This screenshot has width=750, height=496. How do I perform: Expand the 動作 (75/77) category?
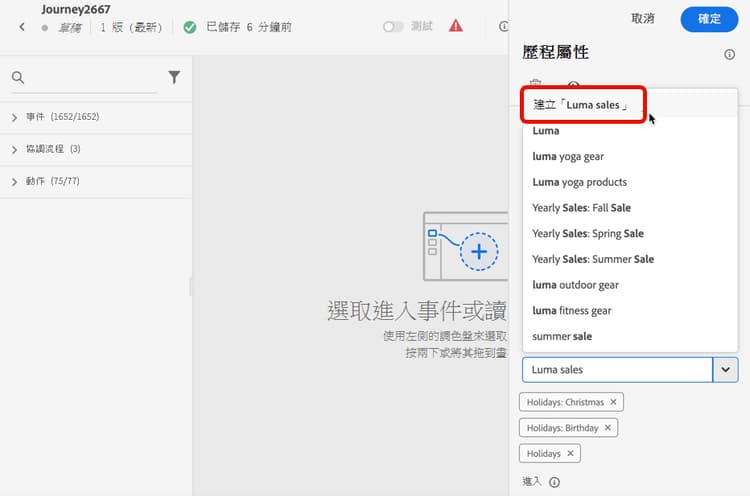[96, 181]
